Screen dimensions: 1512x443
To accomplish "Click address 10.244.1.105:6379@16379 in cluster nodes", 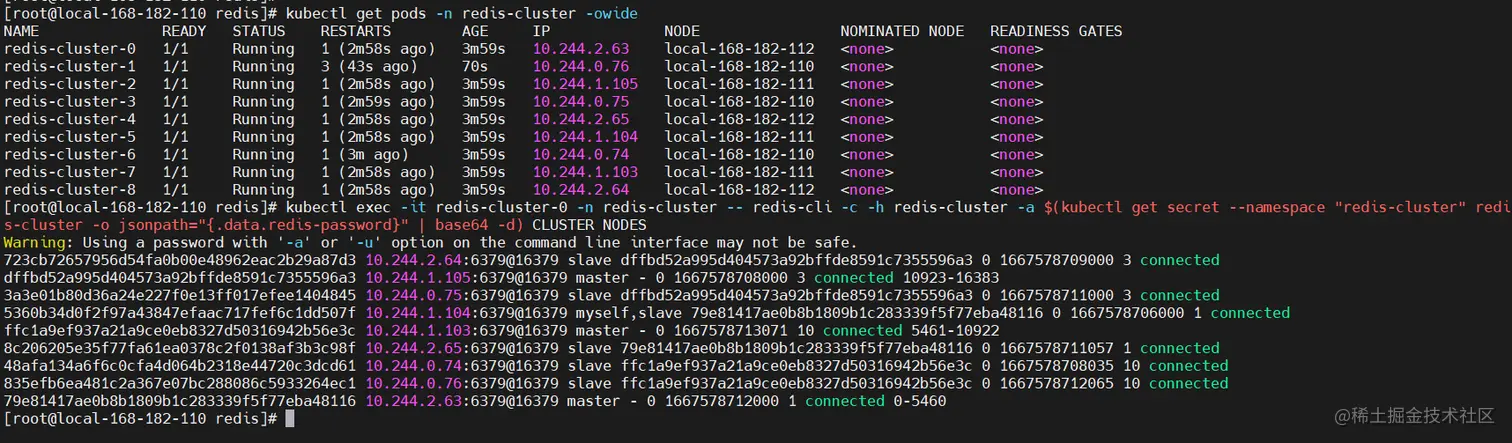I will coord(462,277).
